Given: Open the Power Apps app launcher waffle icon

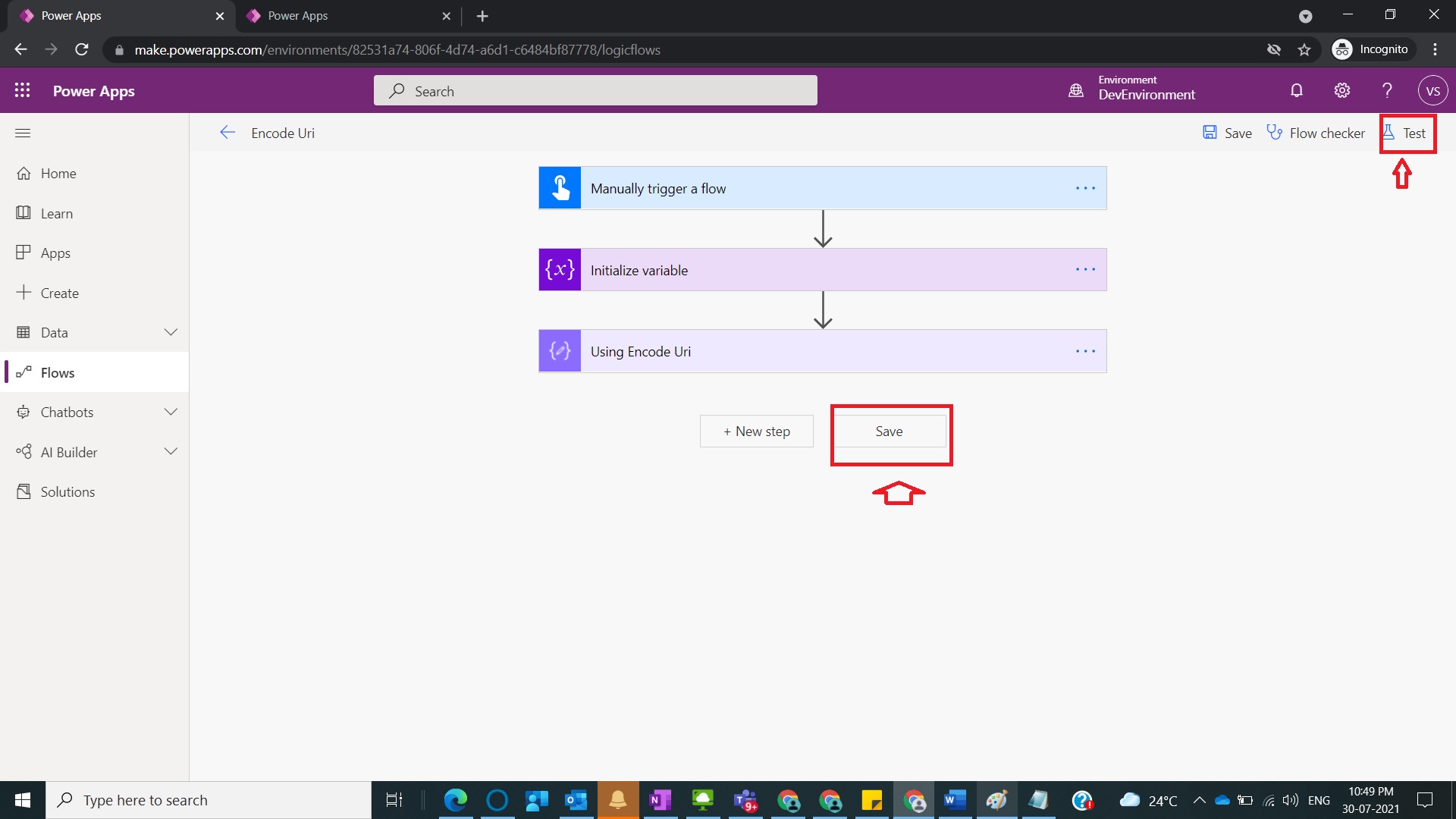Looking at the screenshot, I should click(x=23, y=90).
